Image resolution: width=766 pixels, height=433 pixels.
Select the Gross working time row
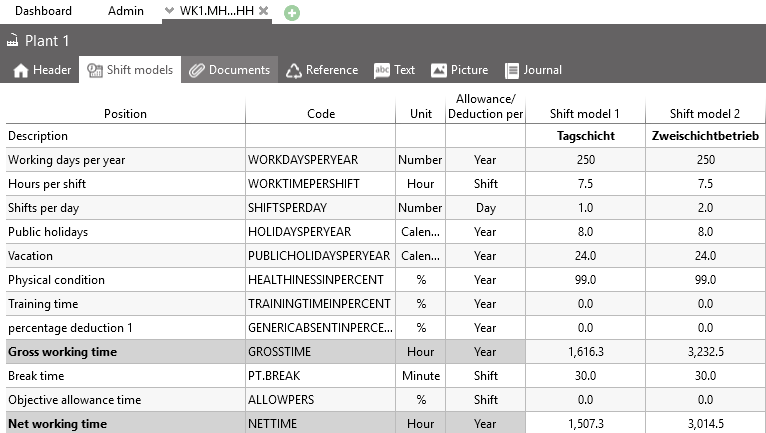click(x=125, y=352)
